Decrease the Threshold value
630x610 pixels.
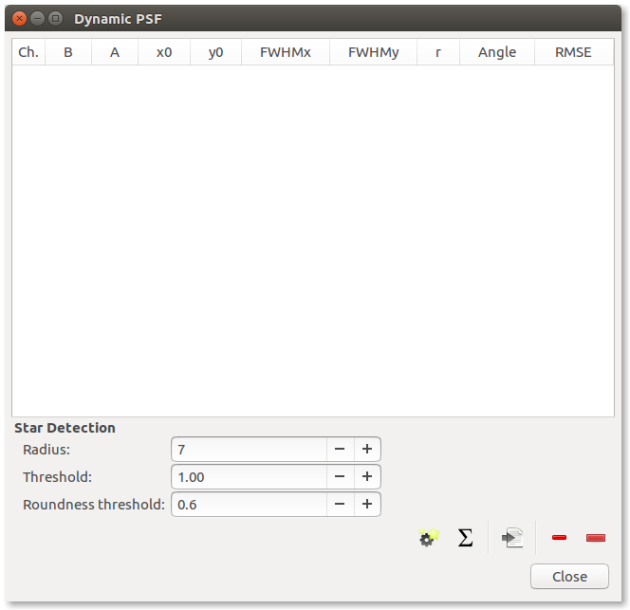point(340,477)
